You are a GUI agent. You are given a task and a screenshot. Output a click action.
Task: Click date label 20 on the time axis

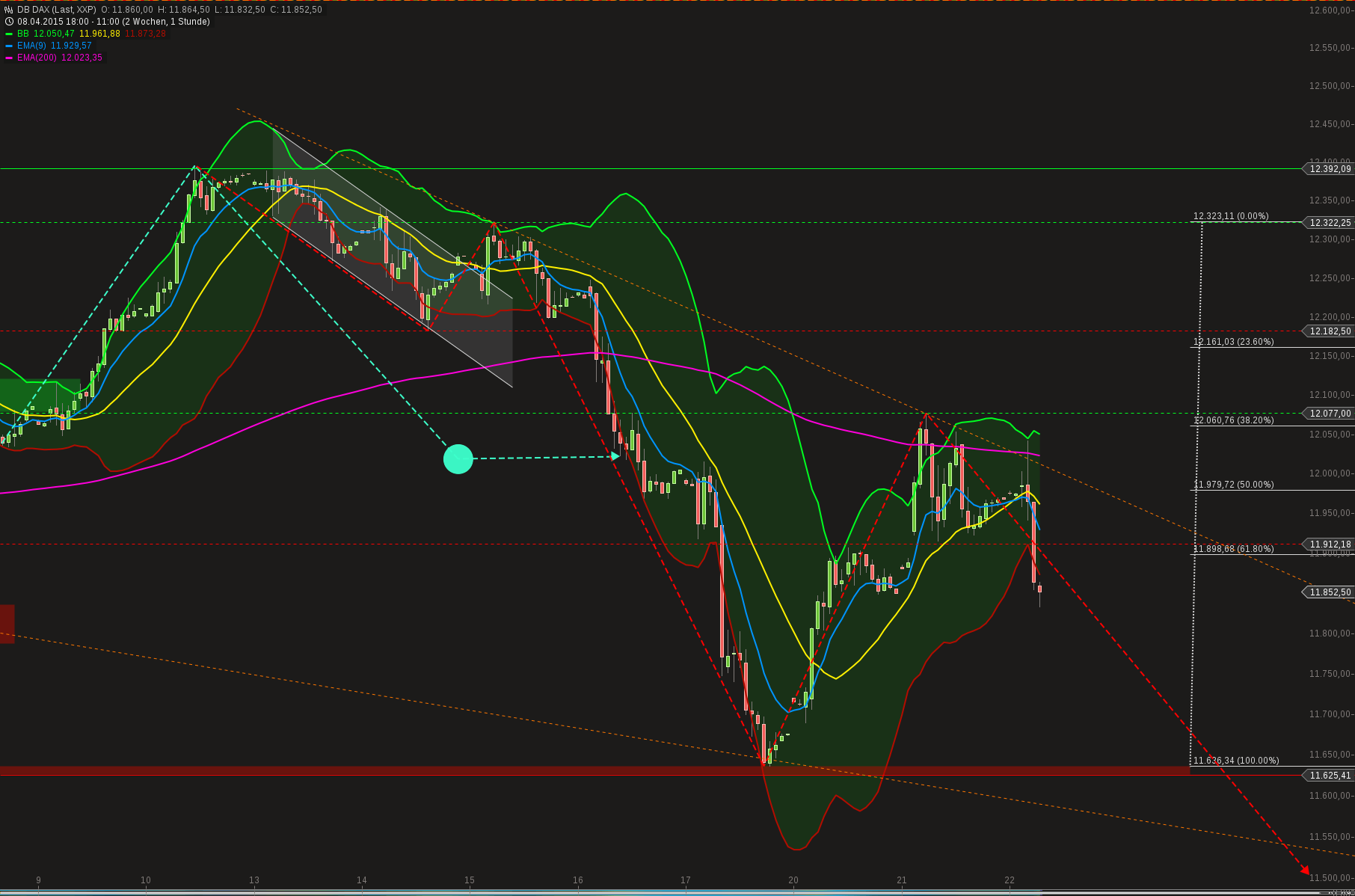pos(793,880)
